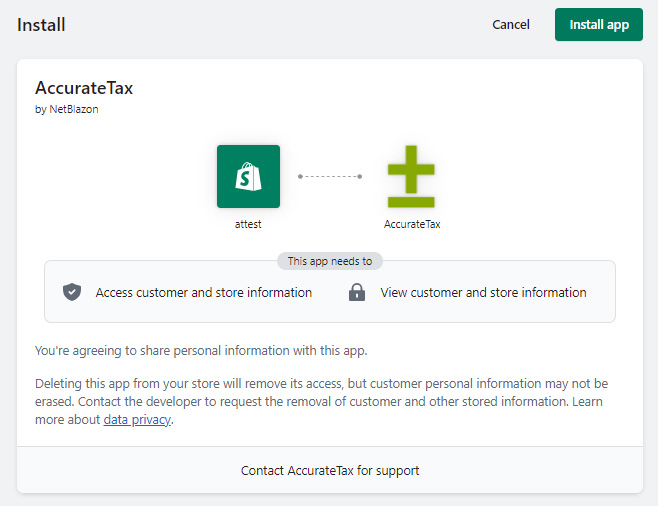Screen dimensions: 658x506
Task: Click the AccurateTax heading title
Action: (x=84, y=88)
